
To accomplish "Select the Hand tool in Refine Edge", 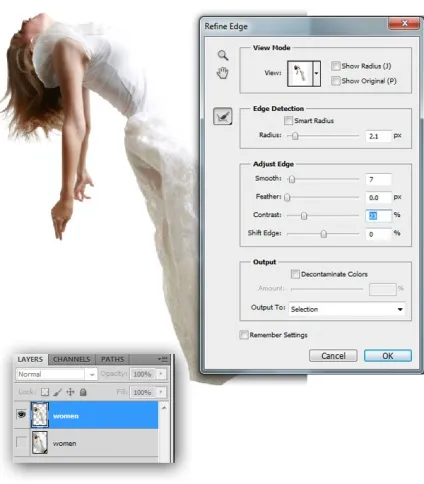I will (223, 73).
